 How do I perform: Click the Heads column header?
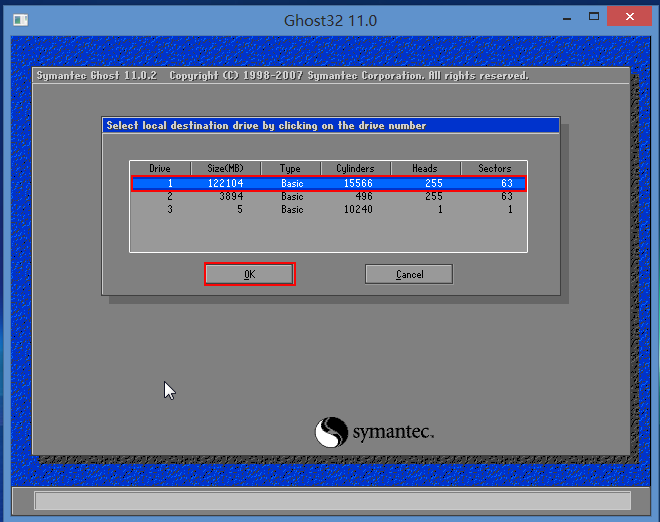click(425, 168)
